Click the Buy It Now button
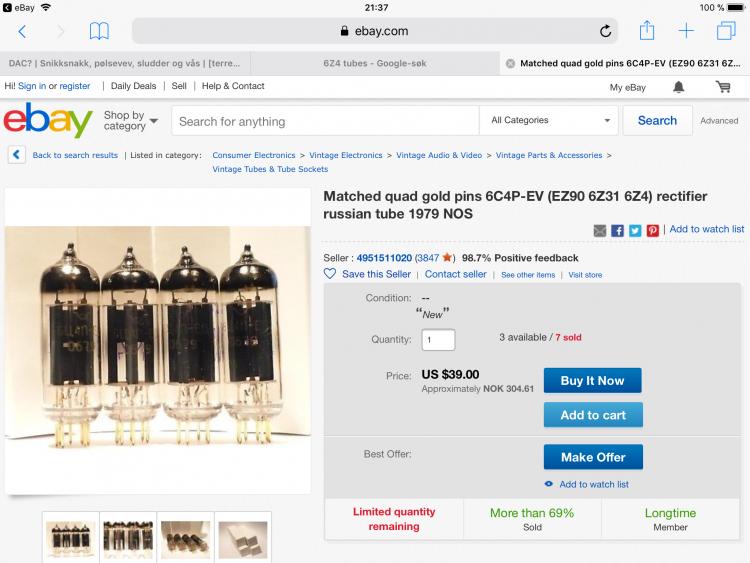 [x=592, y=381]
